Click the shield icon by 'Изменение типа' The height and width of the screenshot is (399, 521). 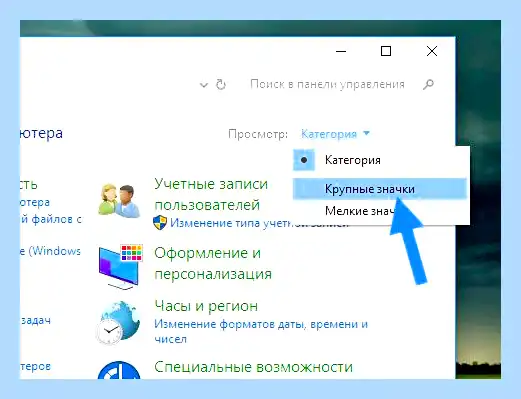[160, 222]
